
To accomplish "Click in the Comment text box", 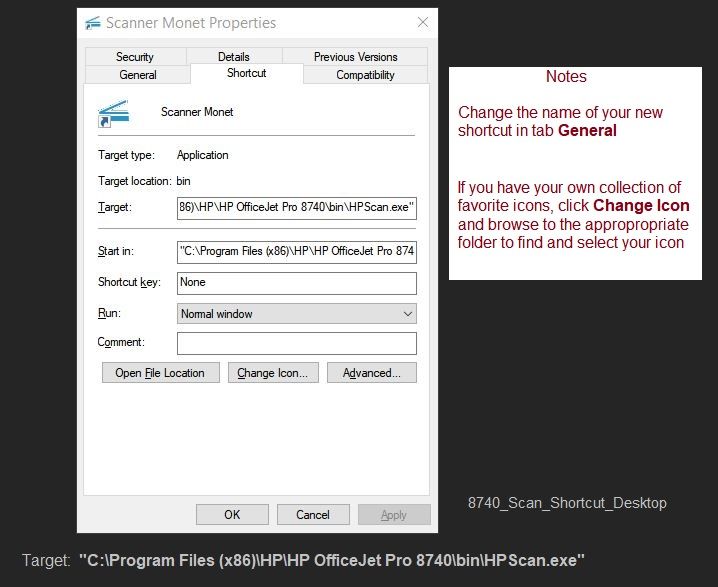I will pyautogui.click(x=297, y=343).
